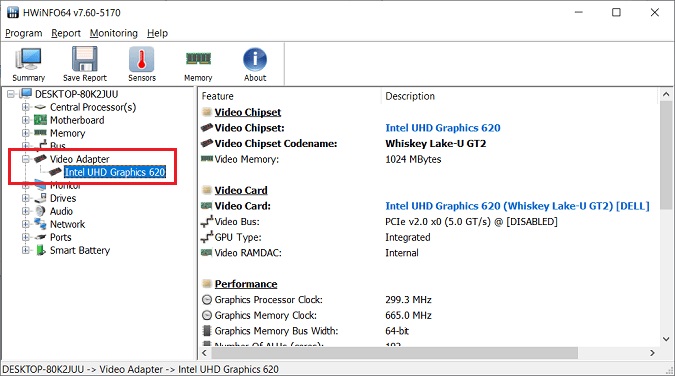Open the Program menu

click(x=24, y=33)
